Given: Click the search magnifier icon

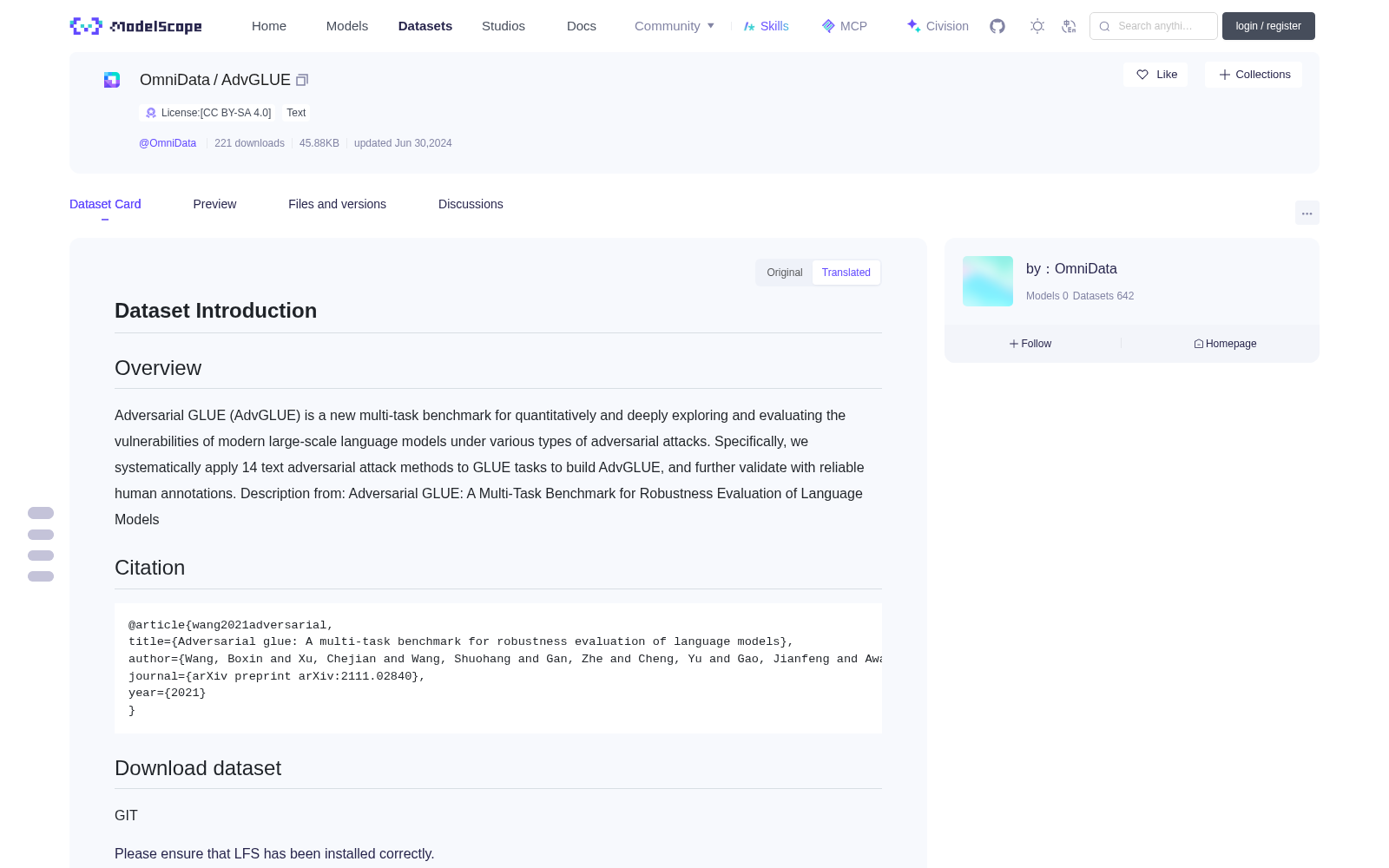Looking at the screenshot, I should pyautogui.click(x=1104, y=26).
